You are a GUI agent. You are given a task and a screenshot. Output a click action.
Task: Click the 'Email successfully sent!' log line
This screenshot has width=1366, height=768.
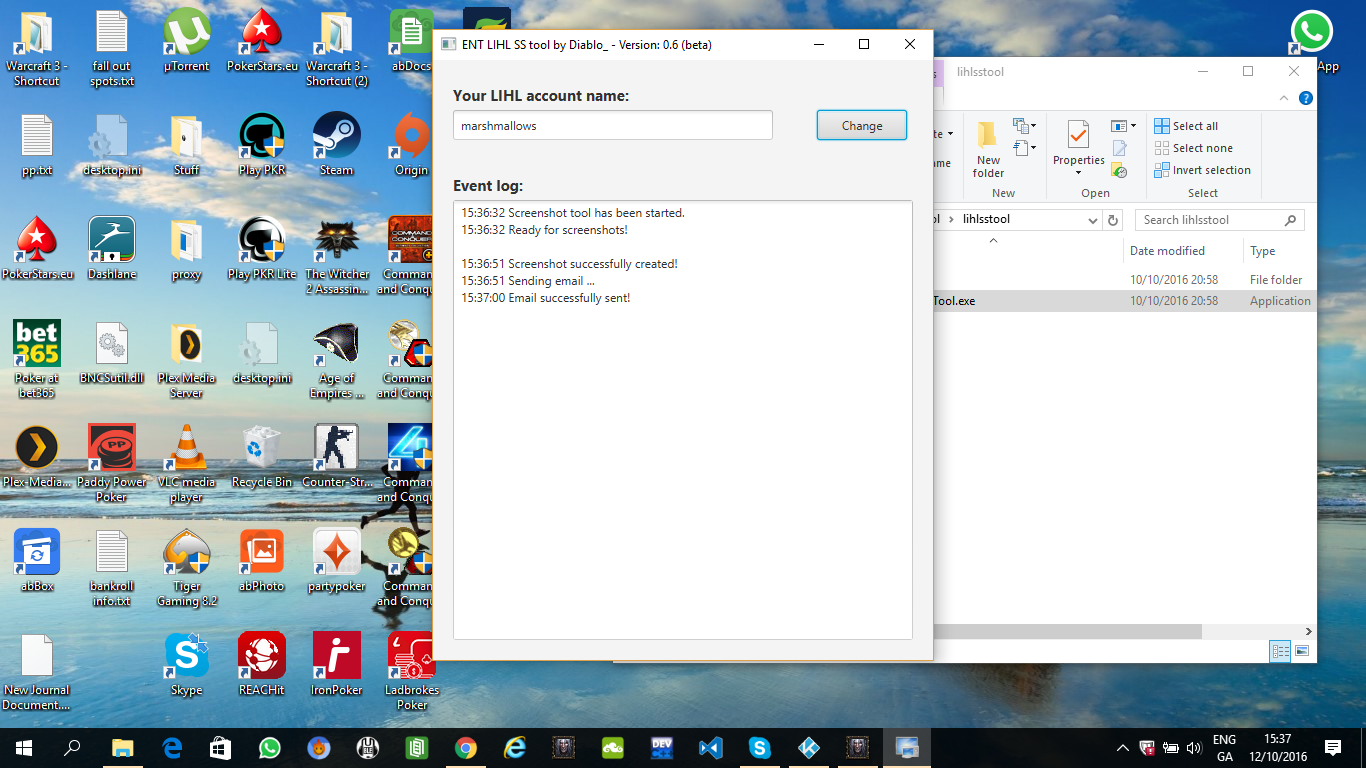pos(546,298)
